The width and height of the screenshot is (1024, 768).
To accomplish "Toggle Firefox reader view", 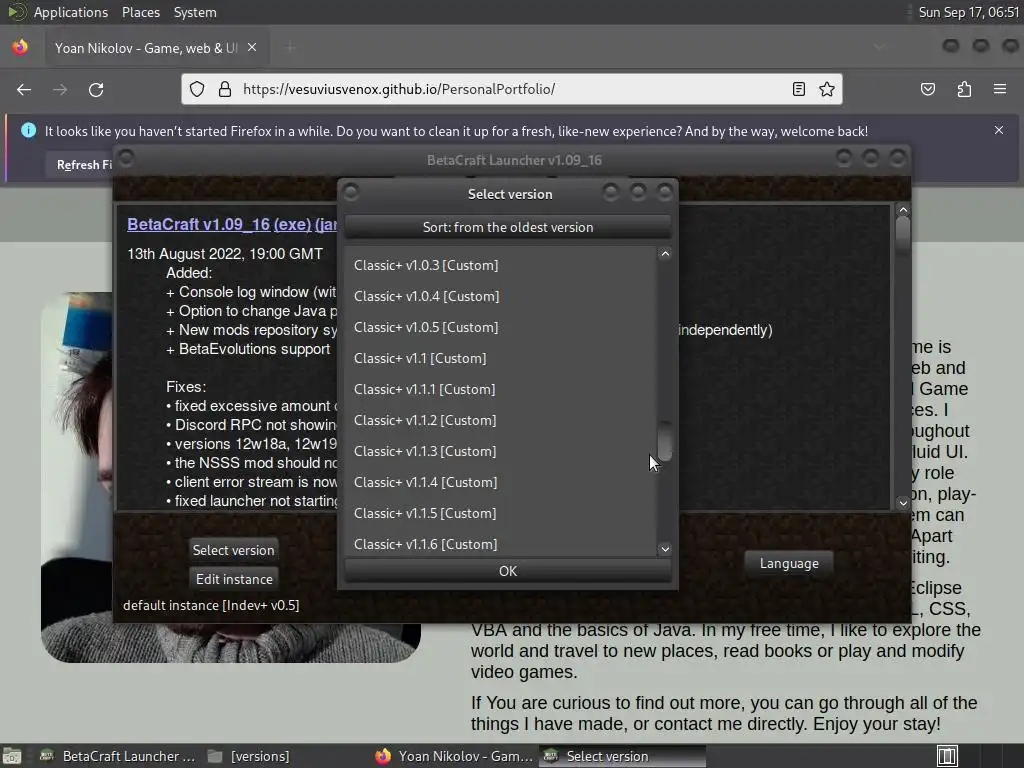I will point(798,89).
